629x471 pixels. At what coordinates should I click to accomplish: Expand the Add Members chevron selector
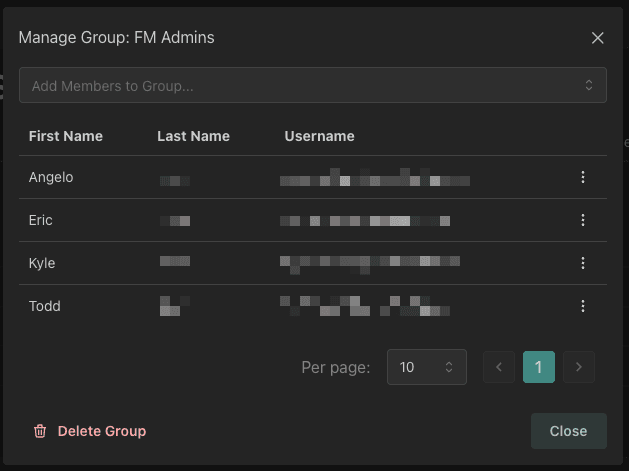click(x=589, y=86)
